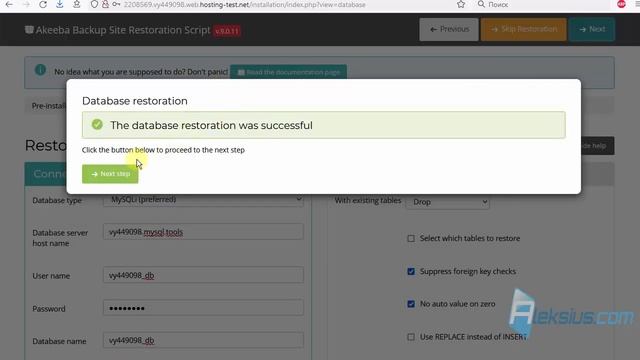Viewport: 640px width, 360px height.
Task: Click the dark help button at right
Action: click(x=597, y=146)
